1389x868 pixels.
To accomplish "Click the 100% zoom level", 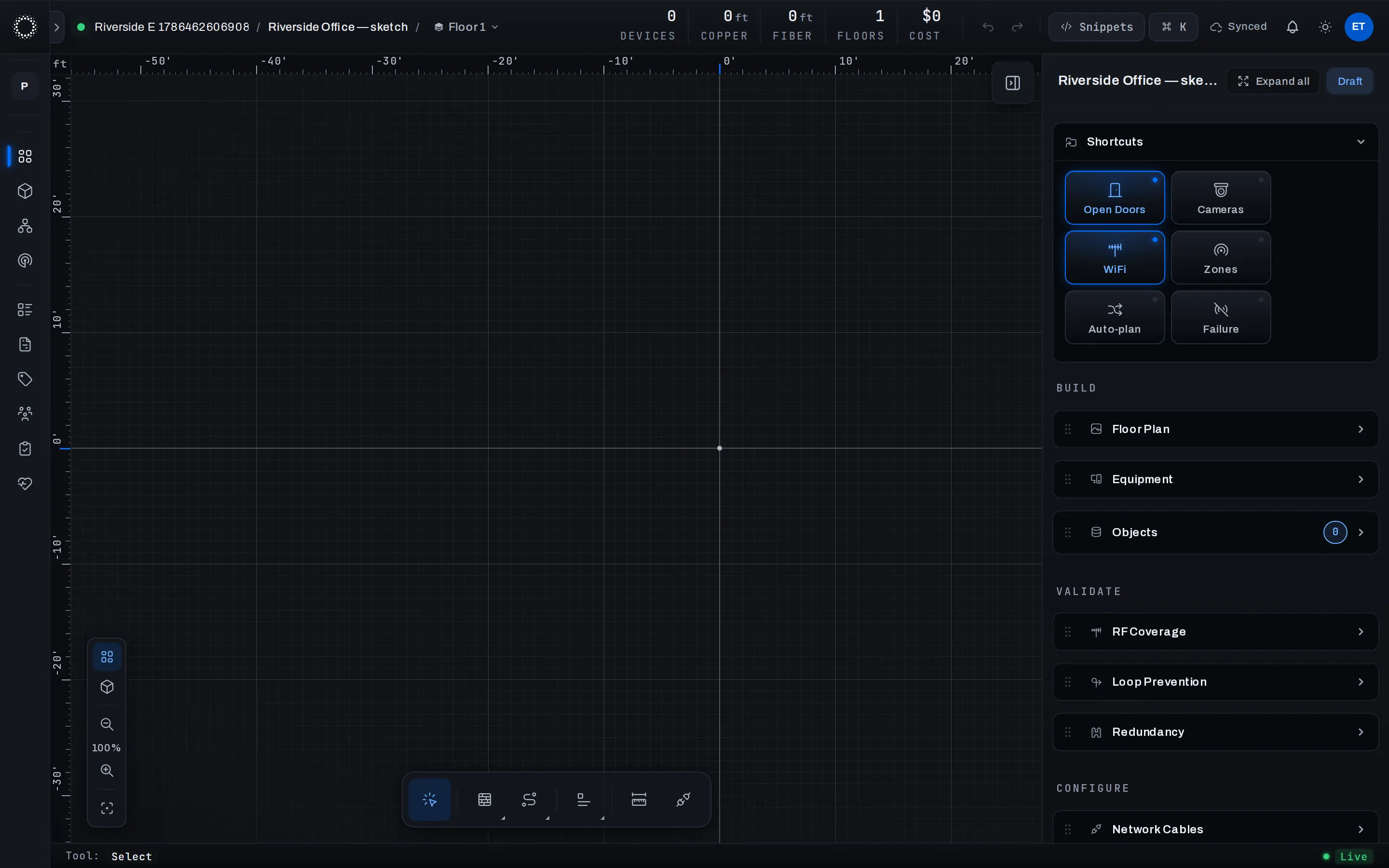I will (x=106, y=747).
